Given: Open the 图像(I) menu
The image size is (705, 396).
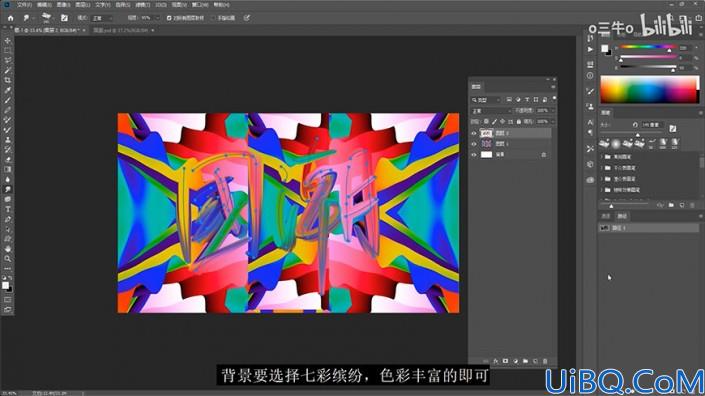Looking at the screenshot, I should pyautogui.click(x=63, y=5).
